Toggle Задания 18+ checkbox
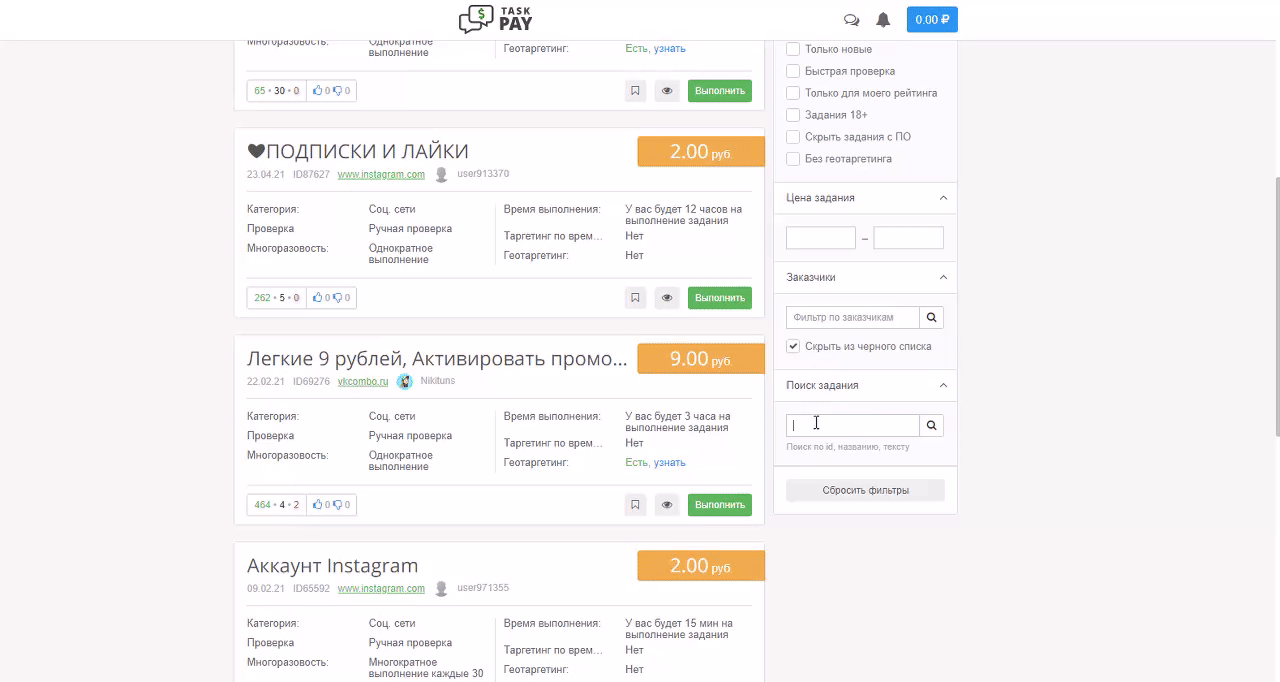This screenshot has width=1280, height=682. click(x=793, y=115)
